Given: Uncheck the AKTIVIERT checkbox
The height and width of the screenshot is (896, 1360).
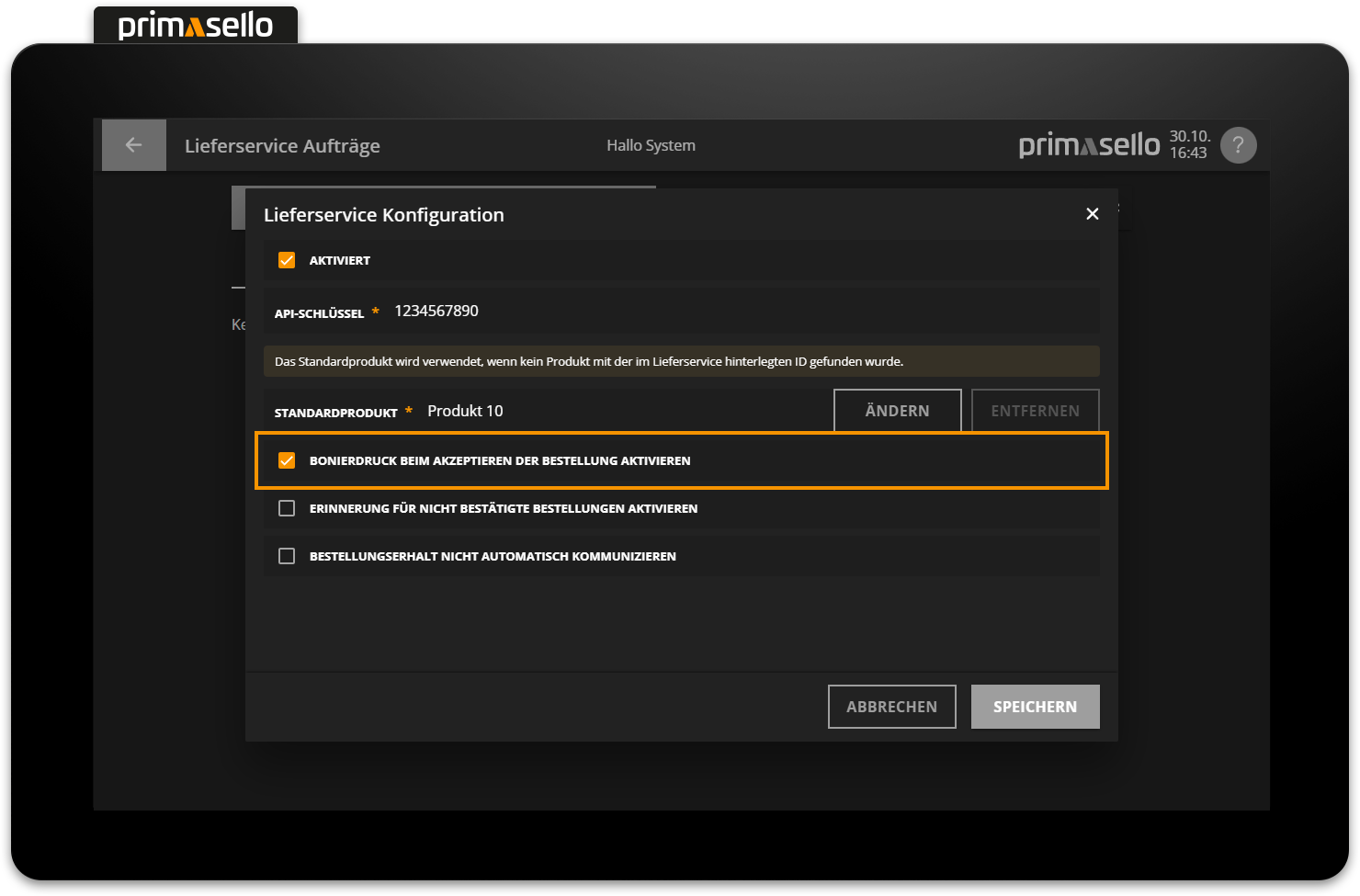Looking at the screenshot, I should pos(287,259).
